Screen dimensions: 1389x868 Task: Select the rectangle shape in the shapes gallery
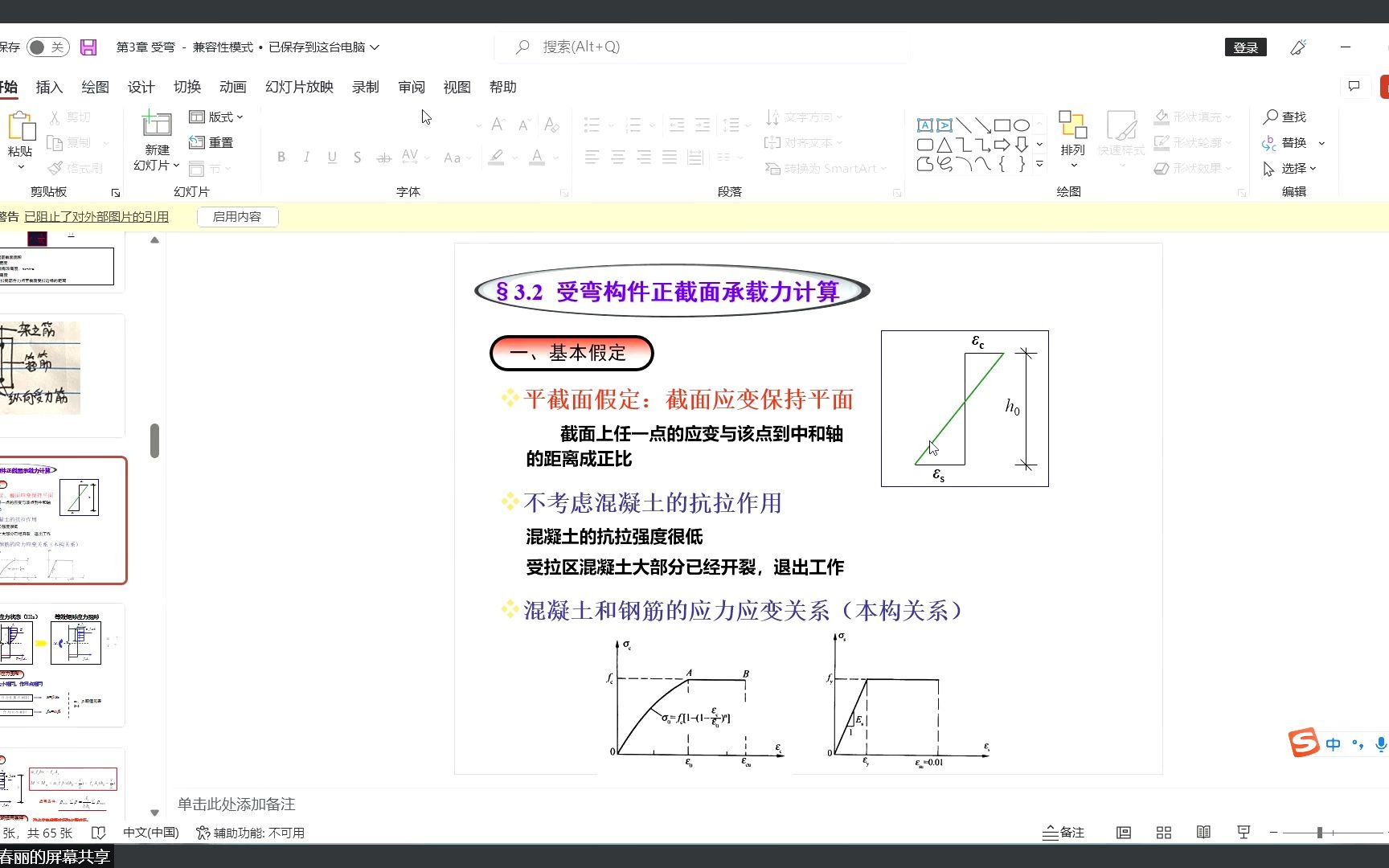point(1002,125)
